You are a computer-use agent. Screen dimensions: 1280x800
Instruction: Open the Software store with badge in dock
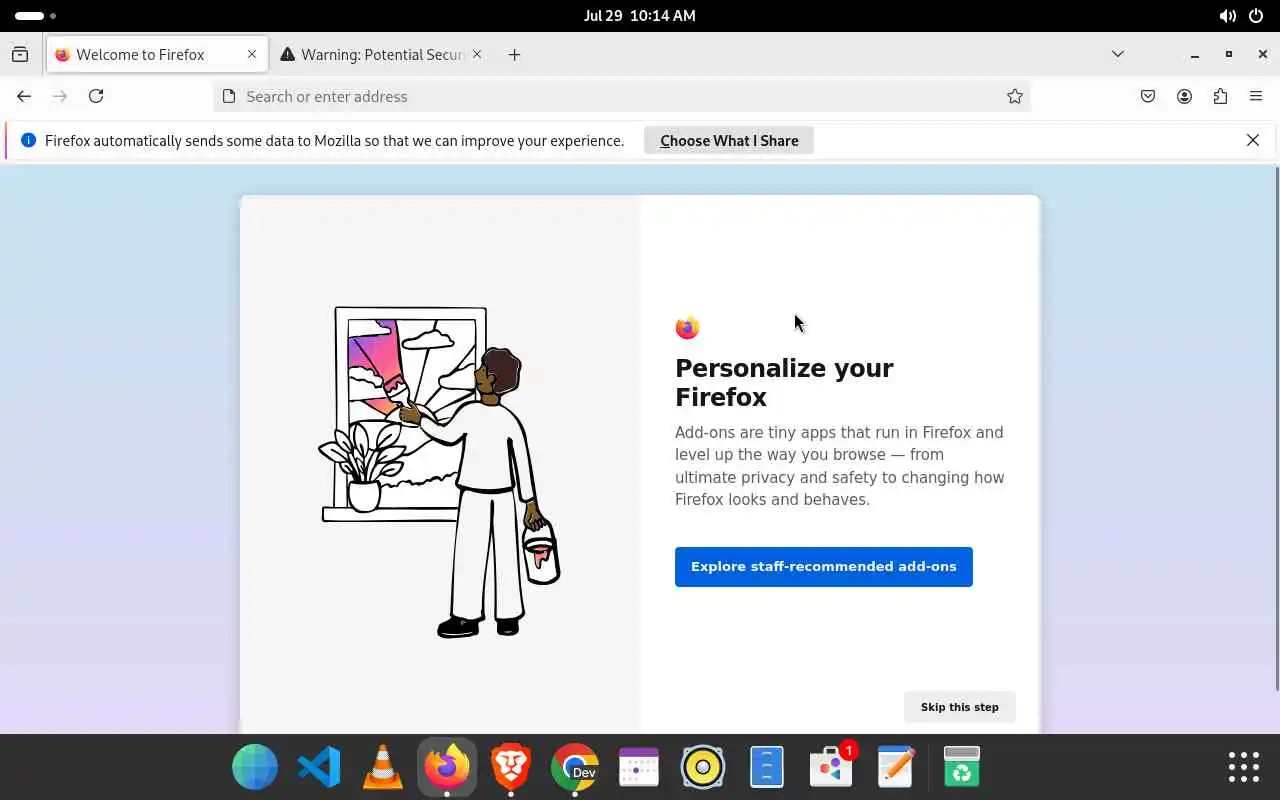[x=831, y=768]
